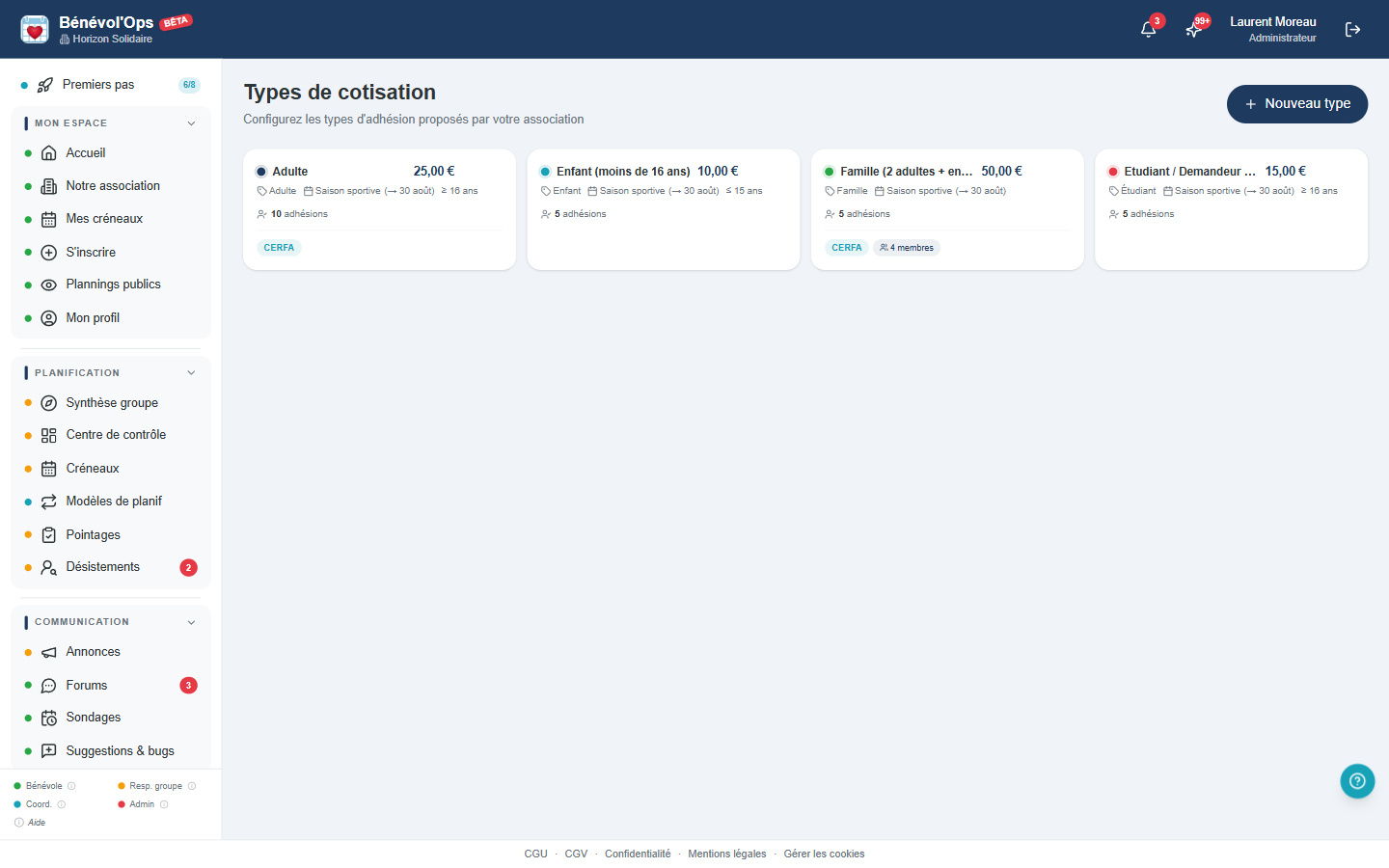Screen dimensions: 1389x868
Task: Click the CERFA tag on Adulte card
Action: coord(279,248)
